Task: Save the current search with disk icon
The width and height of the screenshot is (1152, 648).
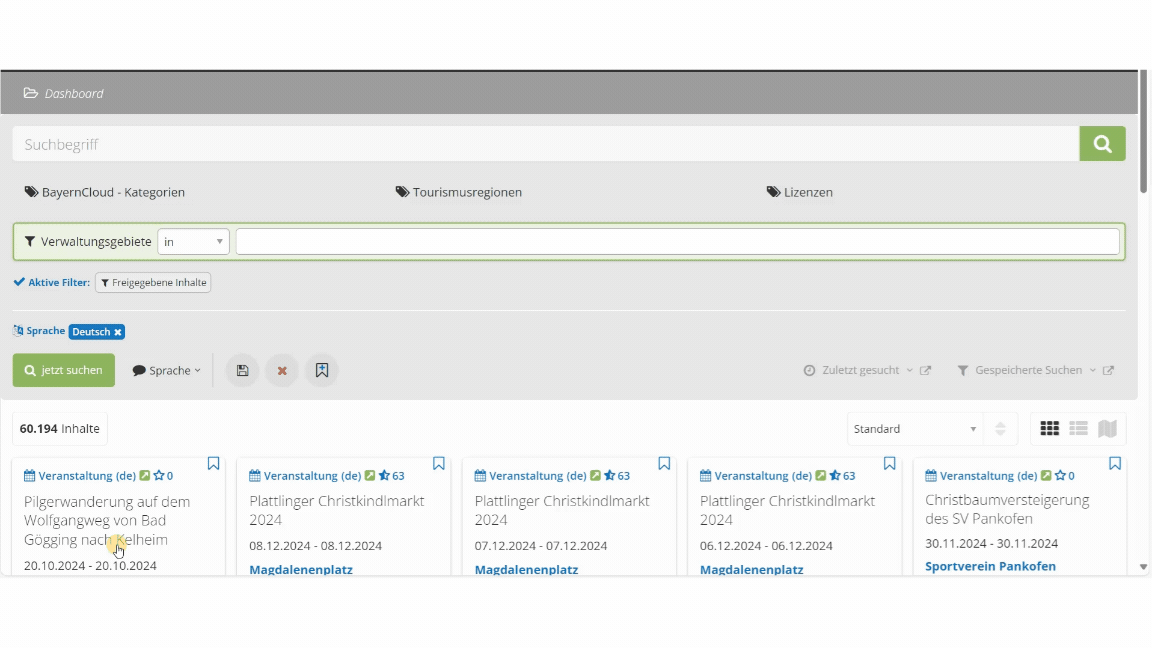Action: click(x=242, y=370)
